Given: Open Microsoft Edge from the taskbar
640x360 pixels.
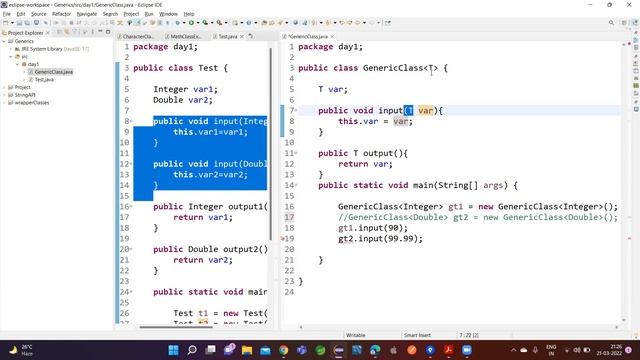Looking at the screenshot, I should tap(375, 350).
